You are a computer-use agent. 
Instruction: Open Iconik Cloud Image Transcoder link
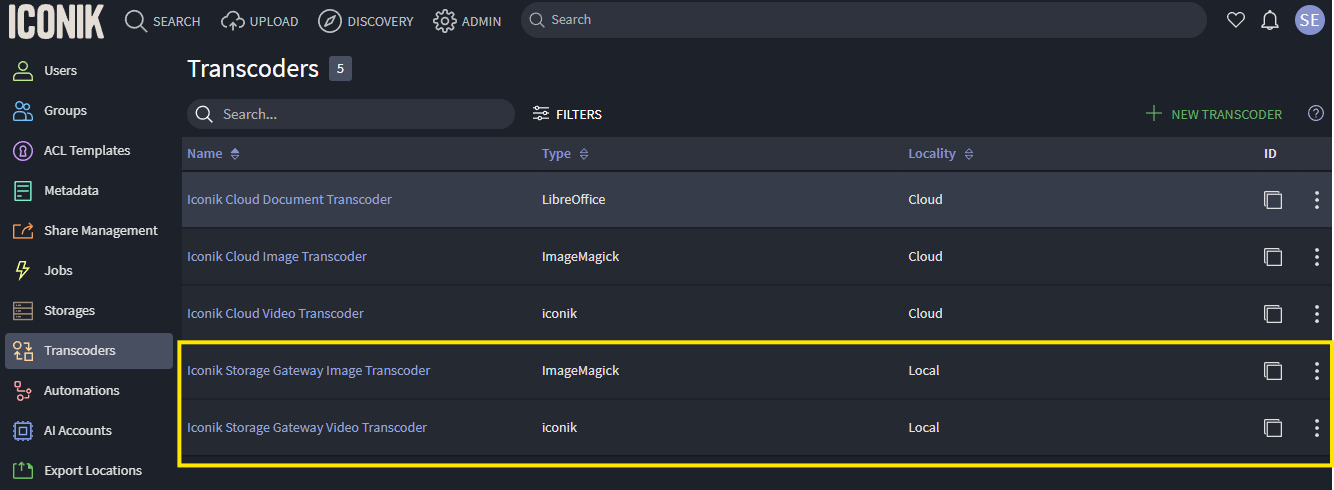pos(277,256)
